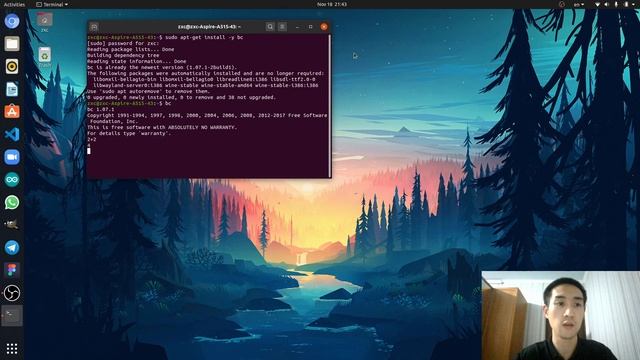Click the '2+2' expression line
The image size is (640, 360).
92,139
